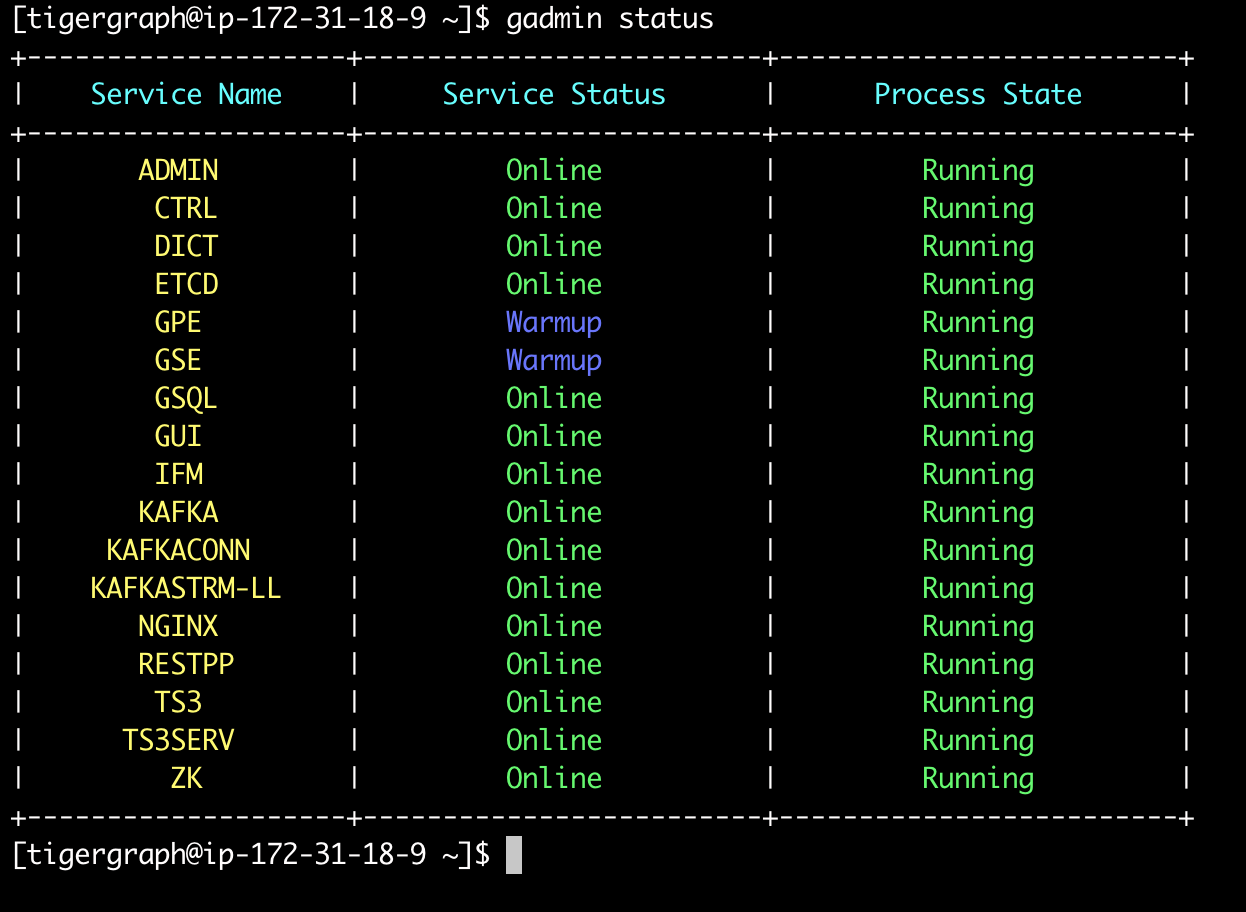Image resolution: width=1246 pixels, height=912 pixels.
Task: Click the Running state beside TS3SERV
Action: [978, 740]
